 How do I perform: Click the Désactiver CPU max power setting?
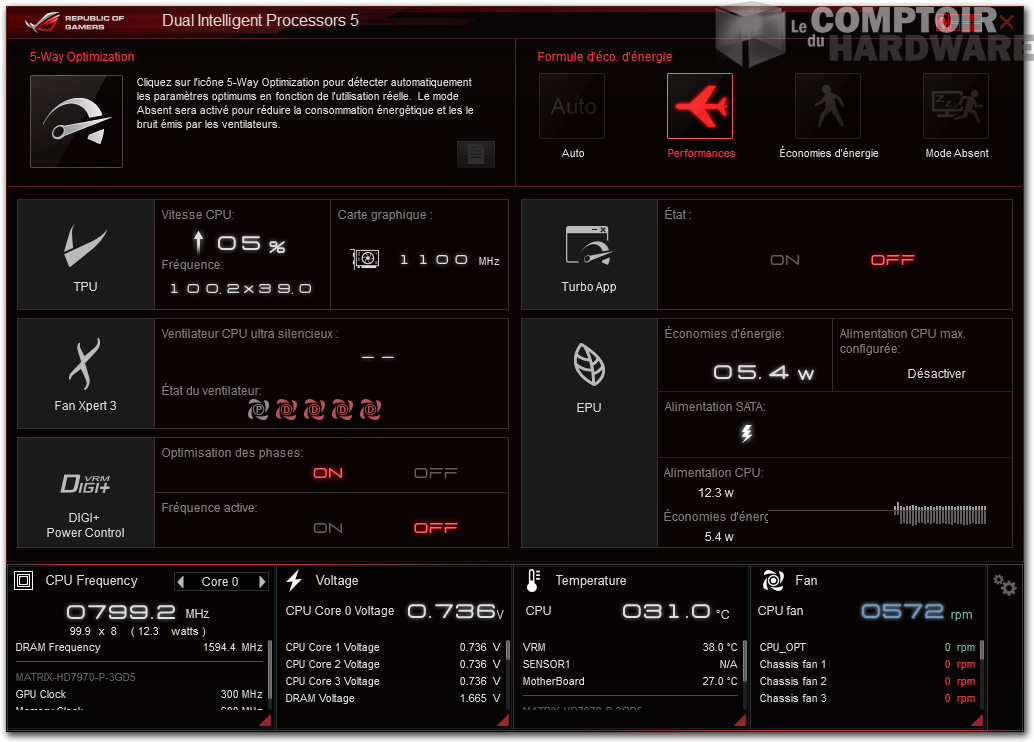point(936,374)
